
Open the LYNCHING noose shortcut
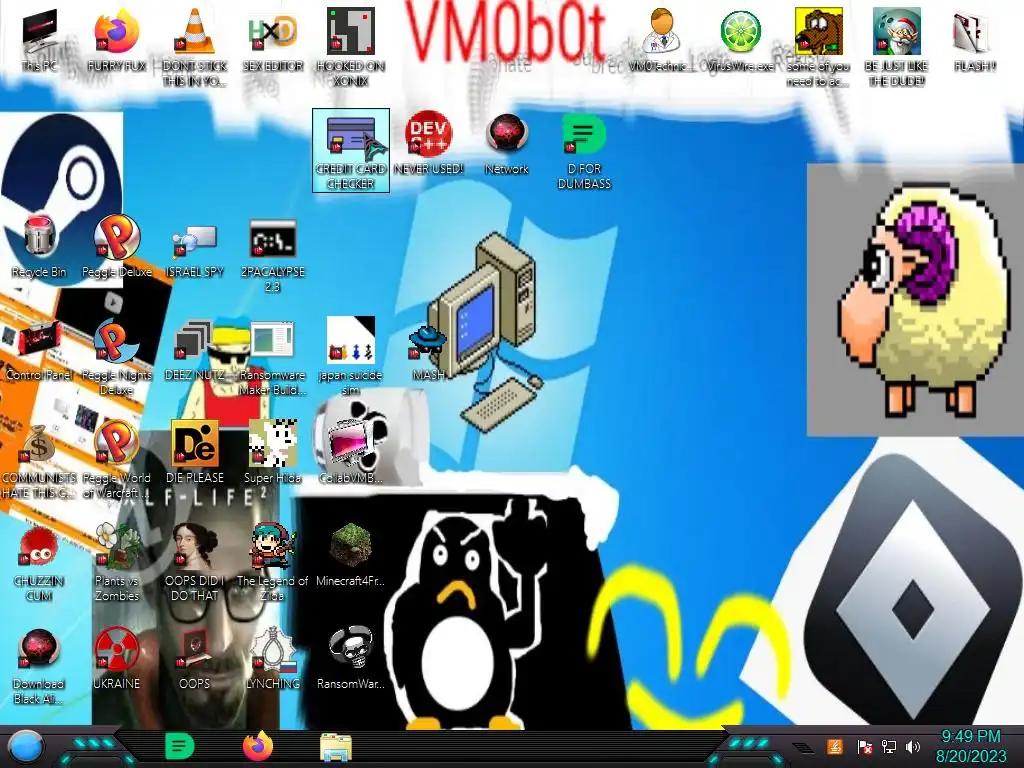point(273,660)
